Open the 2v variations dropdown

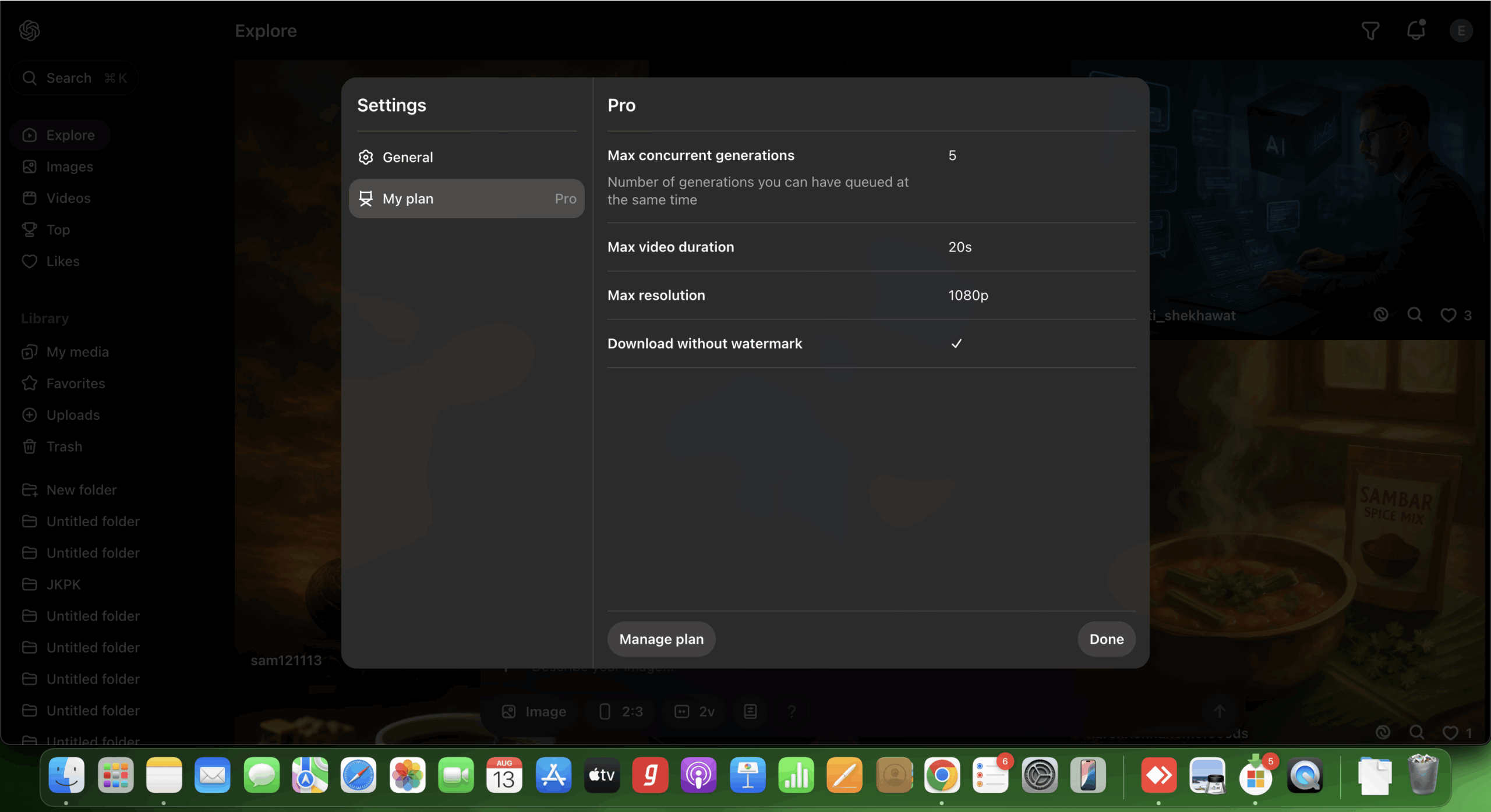[694, 711]
